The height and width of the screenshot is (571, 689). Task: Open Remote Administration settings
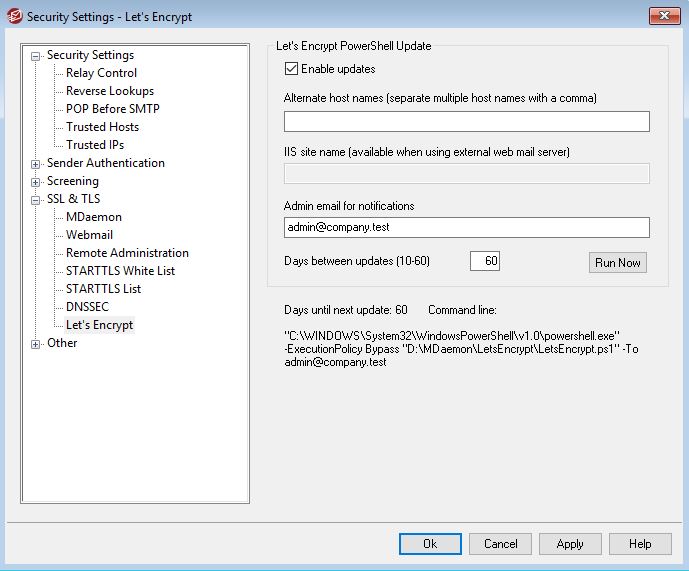[127, 253]
